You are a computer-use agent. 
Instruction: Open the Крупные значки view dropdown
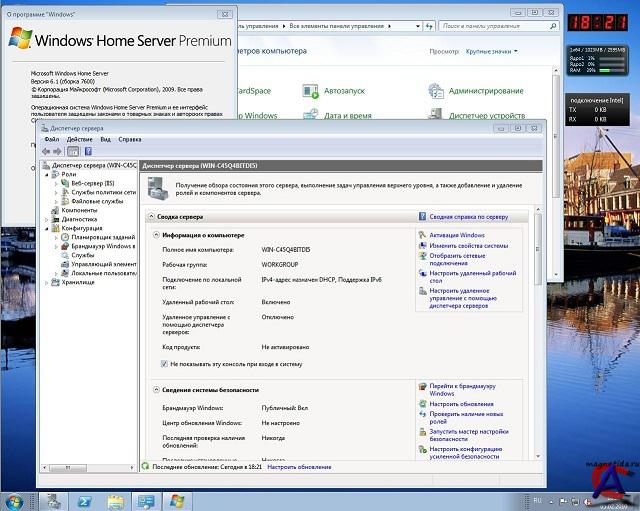490,50
